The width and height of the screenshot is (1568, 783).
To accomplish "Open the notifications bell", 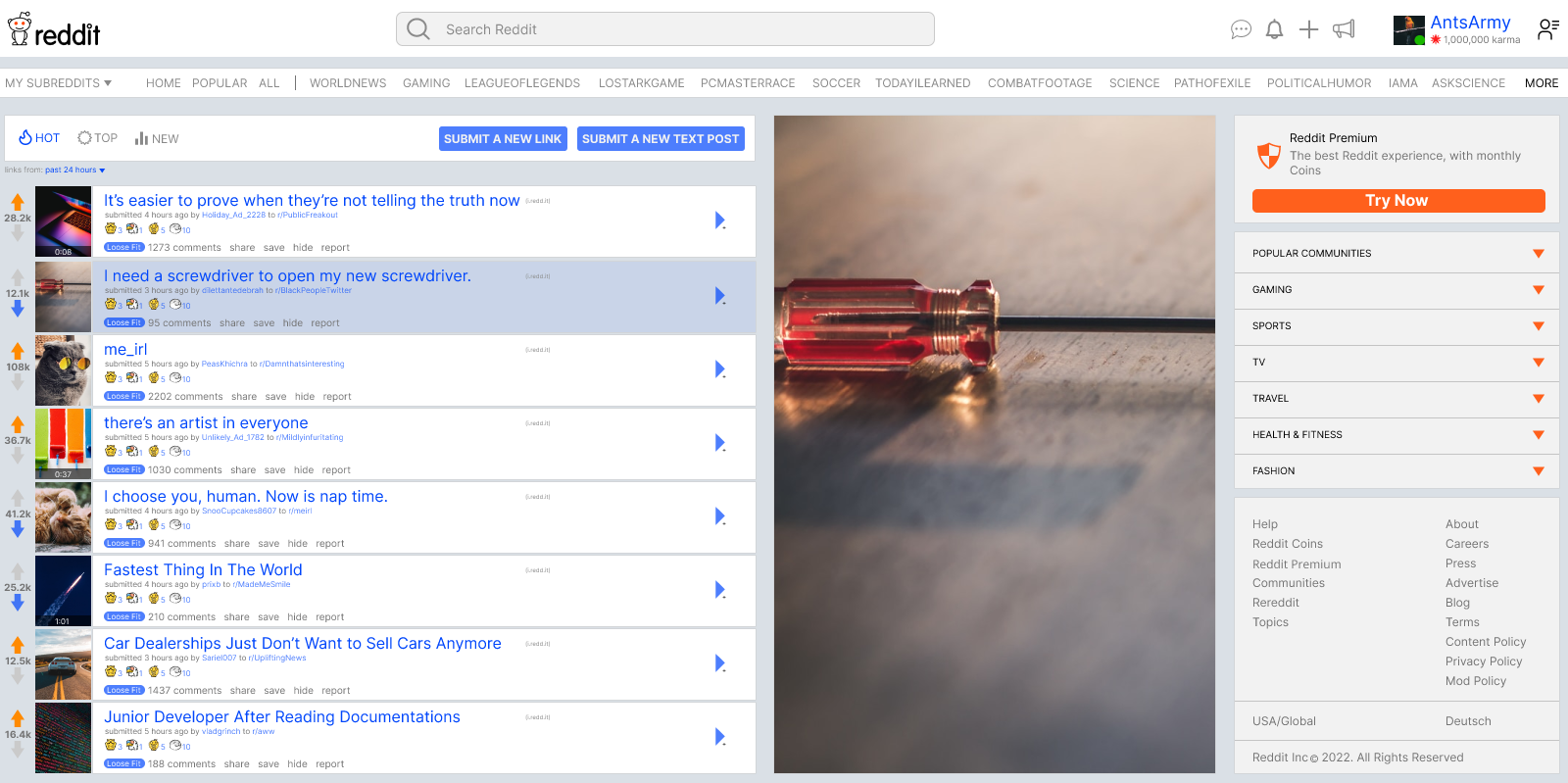I will tap(1274, 29).
